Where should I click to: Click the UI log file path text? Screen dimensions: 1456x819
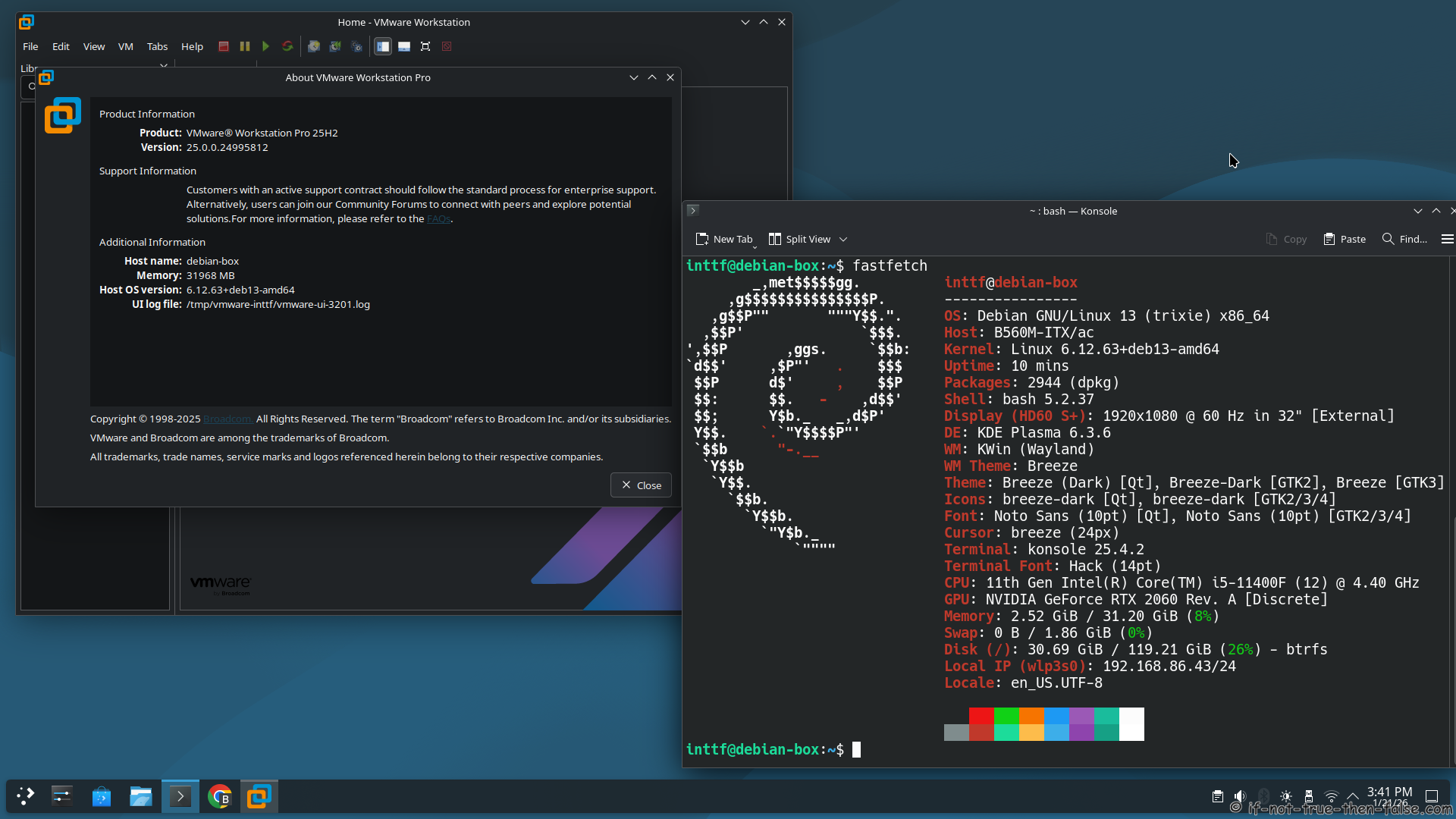(278, 304)
